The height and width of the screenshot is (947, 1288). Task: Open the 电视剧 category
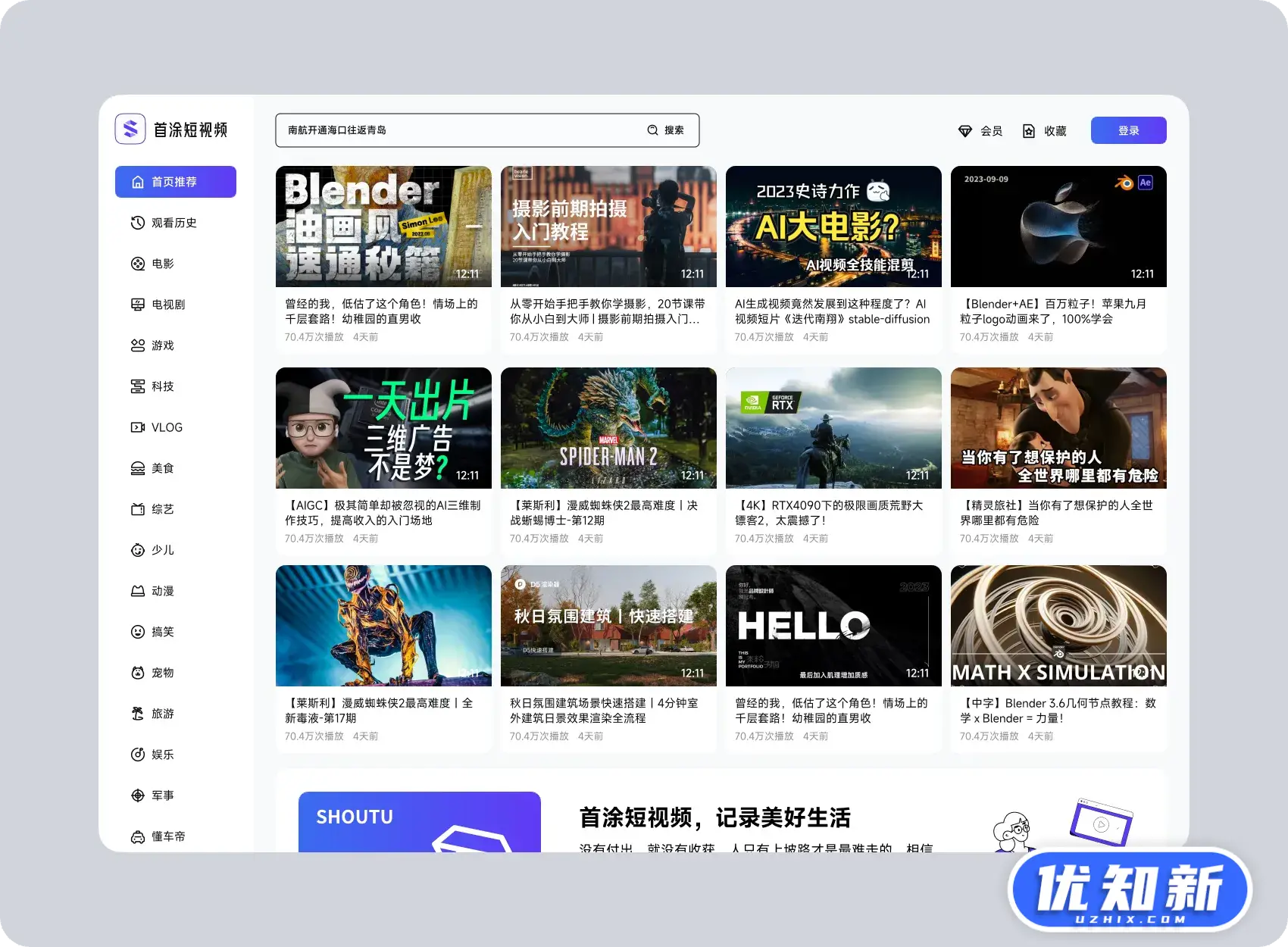[167, 305]
